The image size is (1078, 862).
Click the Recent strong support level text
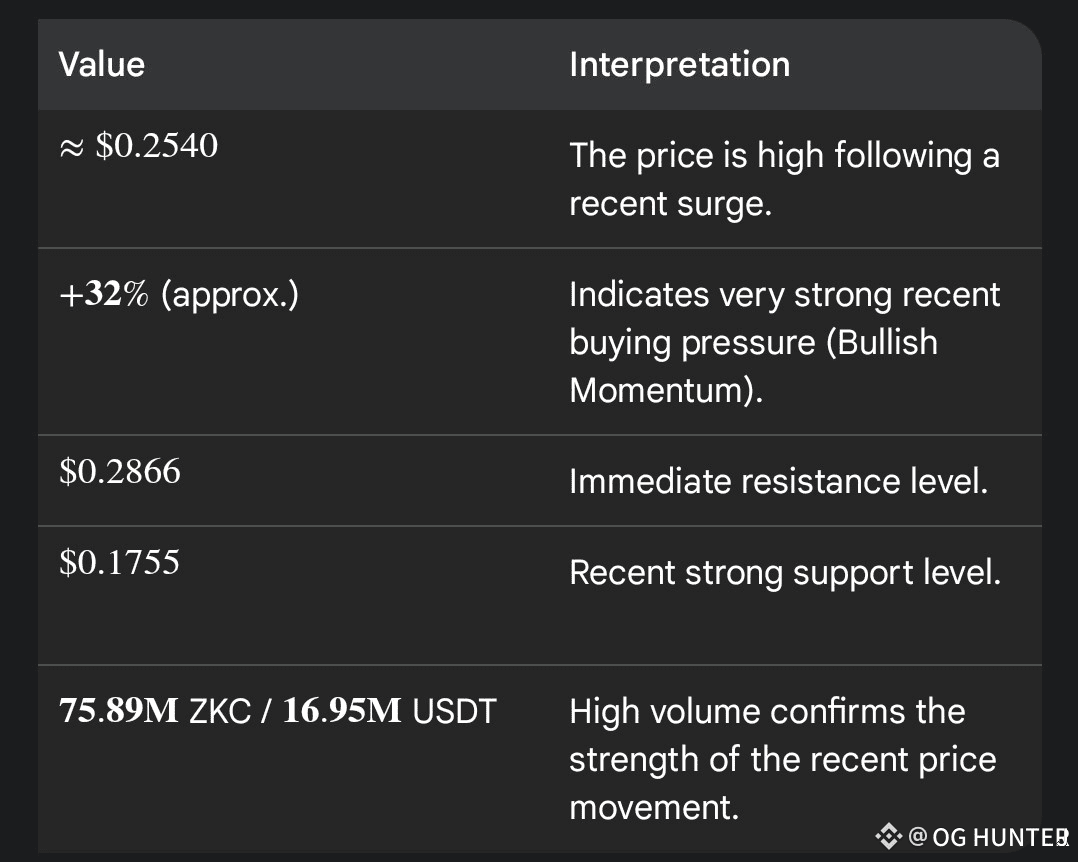(784, 572)
